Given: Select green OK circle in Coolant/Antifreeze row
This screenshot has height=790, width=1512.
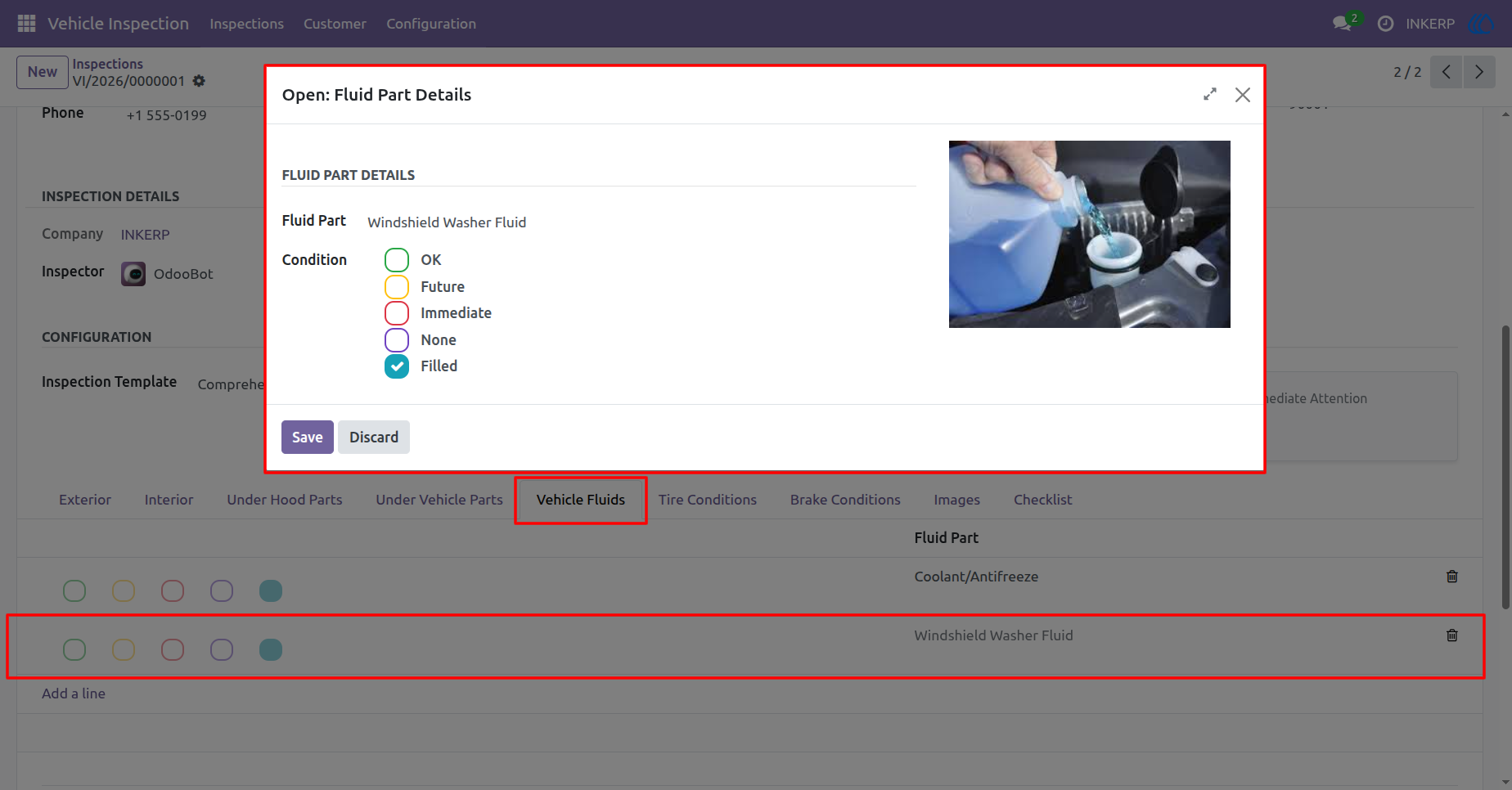Looking at the screenshot, I should click(x=74, y=590).
